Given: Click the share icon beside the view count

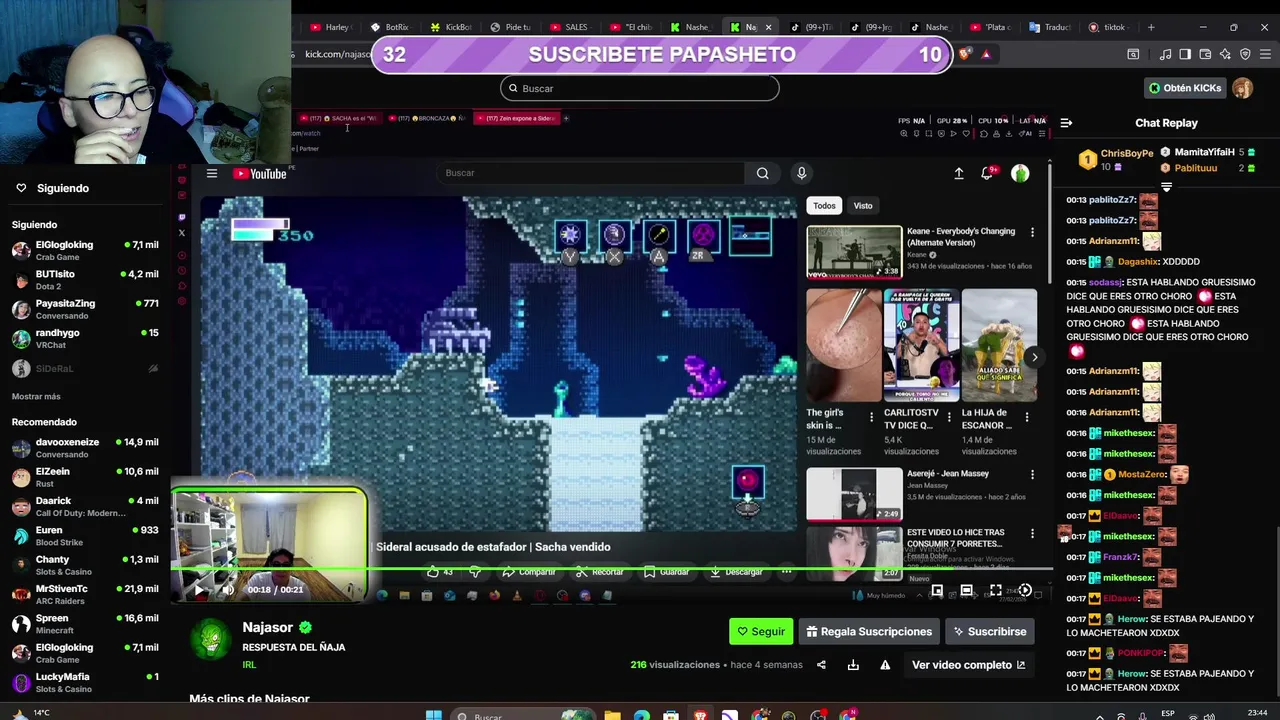Looking at the screenshot, I should coord(821,665).
